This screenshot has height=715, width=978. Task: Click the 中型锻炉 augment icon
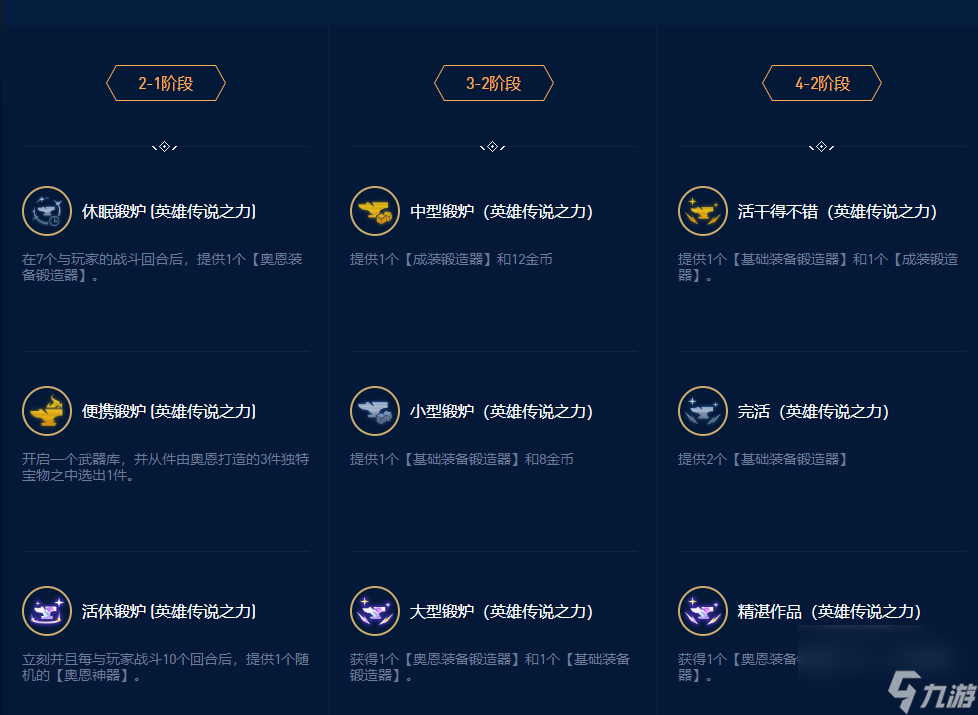375,211
